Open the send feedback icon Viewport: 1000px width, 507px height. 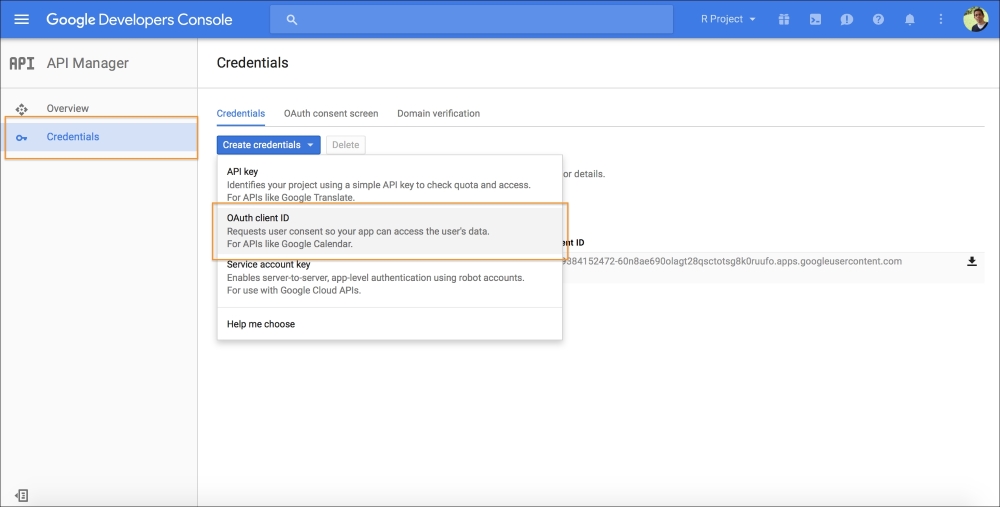847,20
